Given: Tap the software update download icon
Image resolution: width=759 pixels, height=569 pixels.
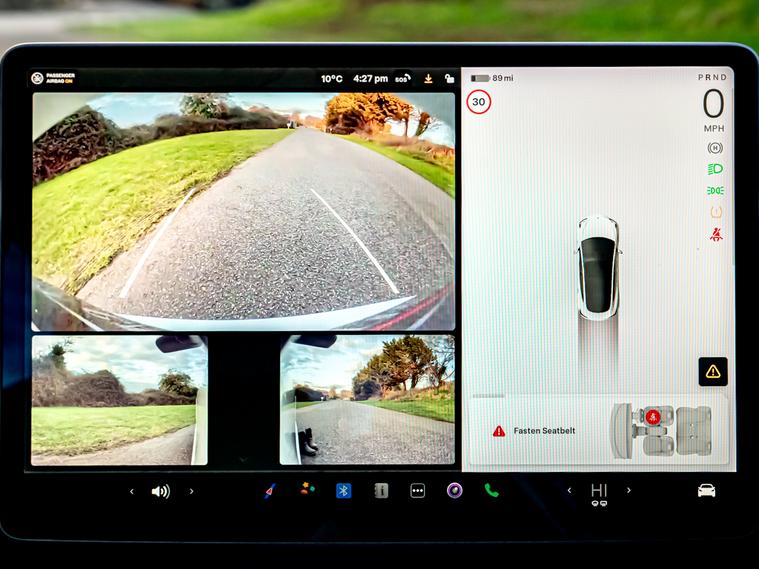Looking at the screenshot, I should coord(428,78).
